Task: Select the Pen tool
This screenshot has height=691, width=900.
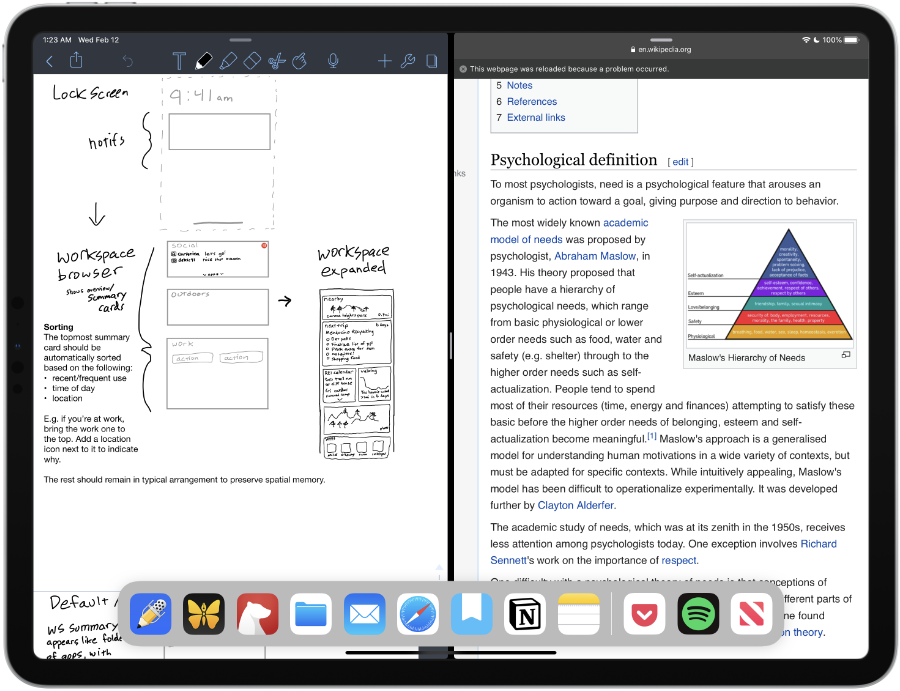Action: tap(204, 61)
